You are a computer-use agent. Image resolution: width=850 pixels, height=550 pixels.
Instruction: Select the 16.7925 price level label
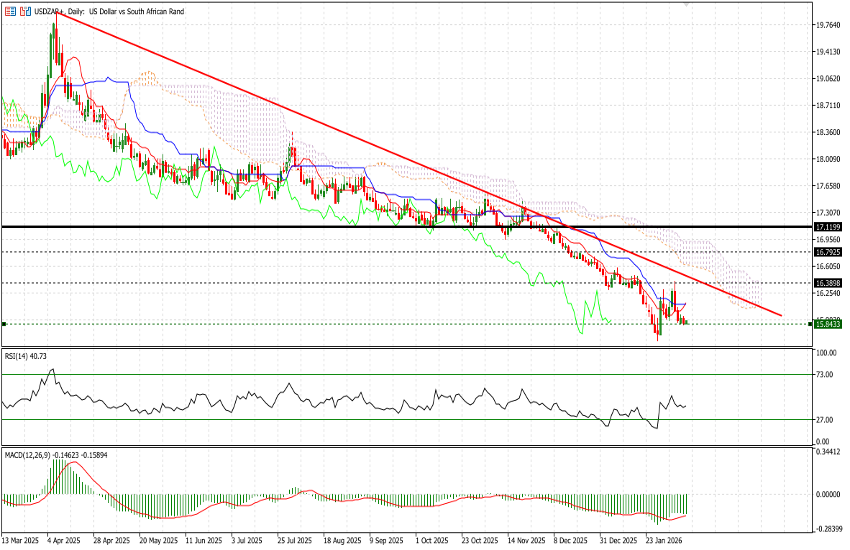point(826,253)
